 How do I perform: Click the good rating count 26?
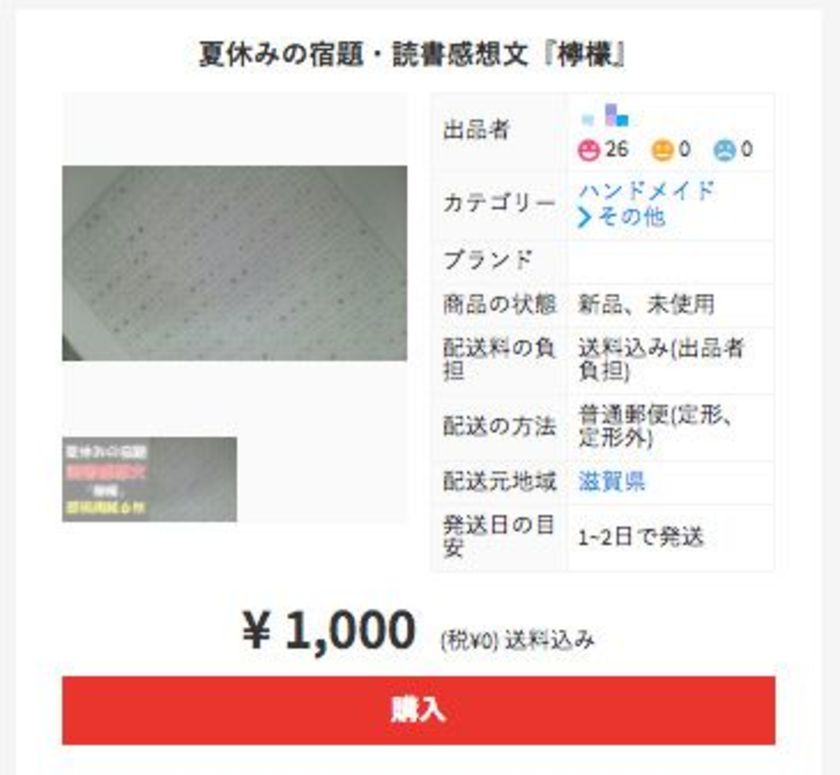click(x=616, y=149)
